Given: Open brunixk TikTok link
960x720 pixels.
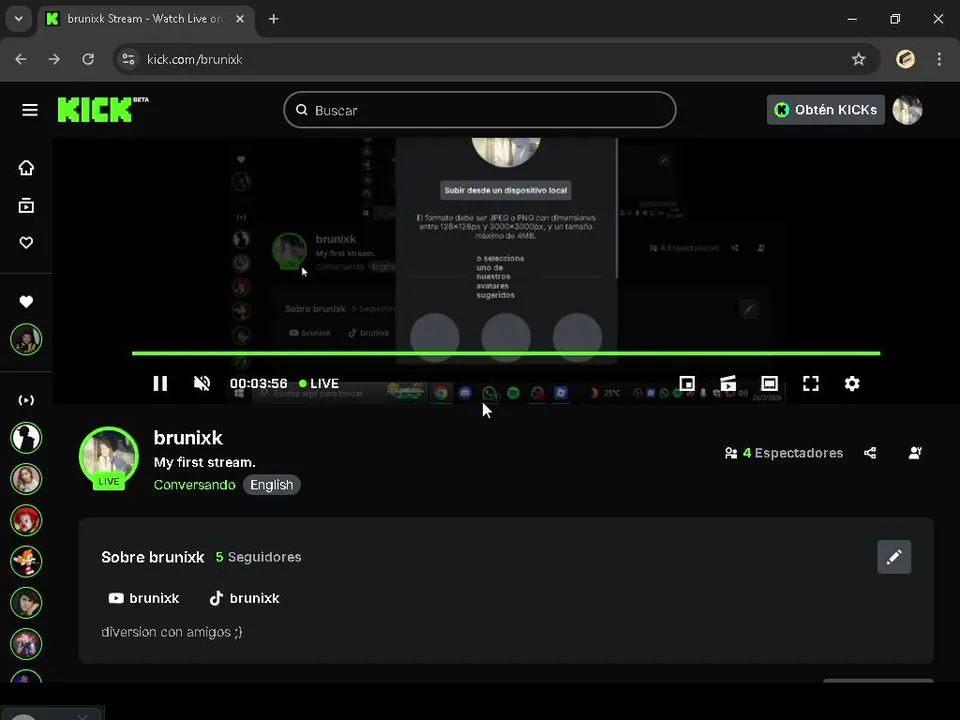Looking at the screenshot, I should coord(244,598).
